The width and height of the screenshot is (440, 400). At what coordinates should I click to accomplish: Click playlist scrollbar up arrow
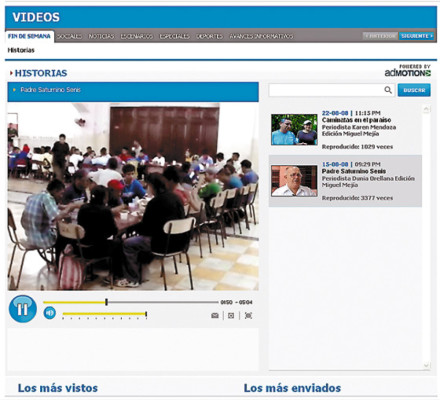tap(427, 109)
